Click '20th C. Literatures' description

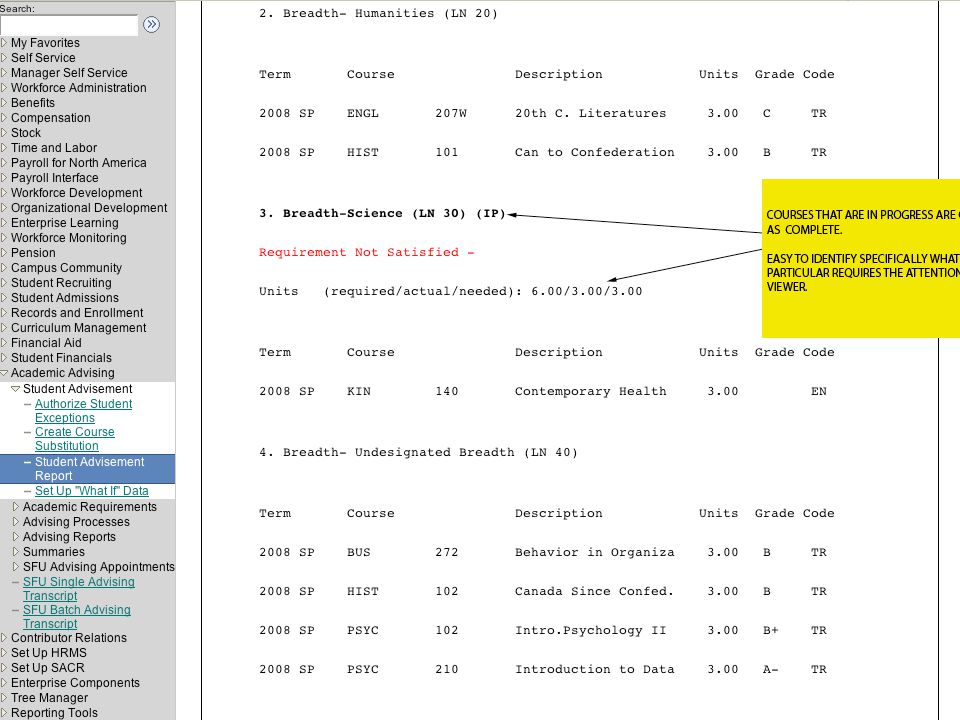pyautogui.click(x=590, y=113)
